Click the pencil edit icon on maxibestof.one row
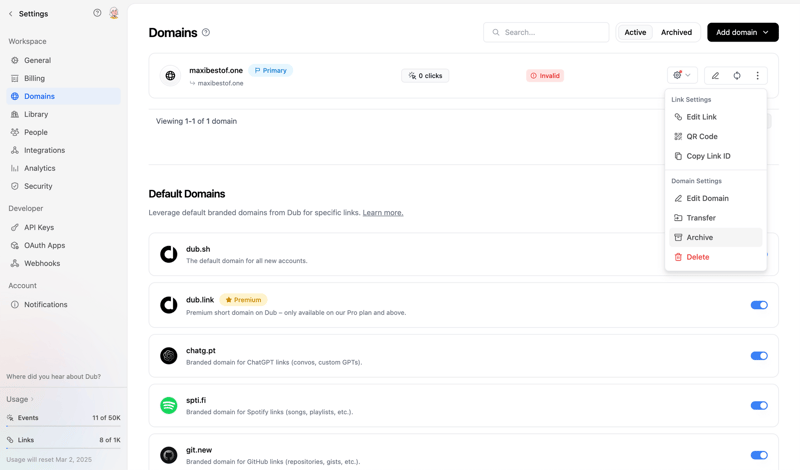The height and width of the screenshot is (470, 800). click(x=715, y=76)
